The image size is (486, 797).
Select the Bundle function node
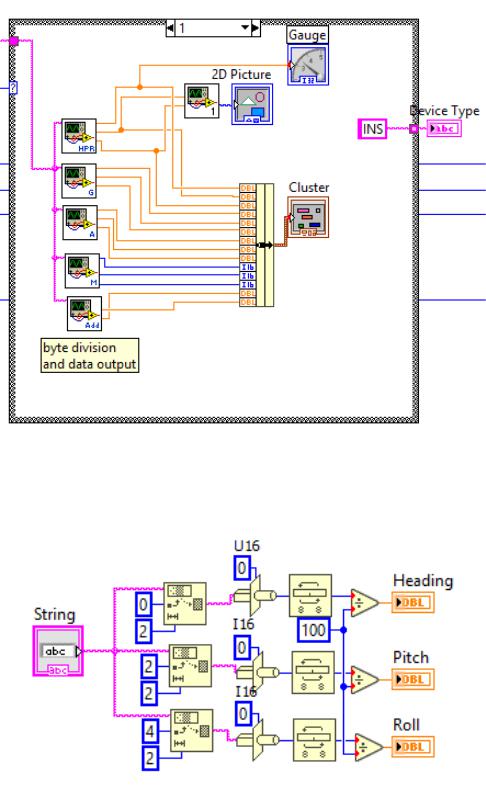point(257,245)
